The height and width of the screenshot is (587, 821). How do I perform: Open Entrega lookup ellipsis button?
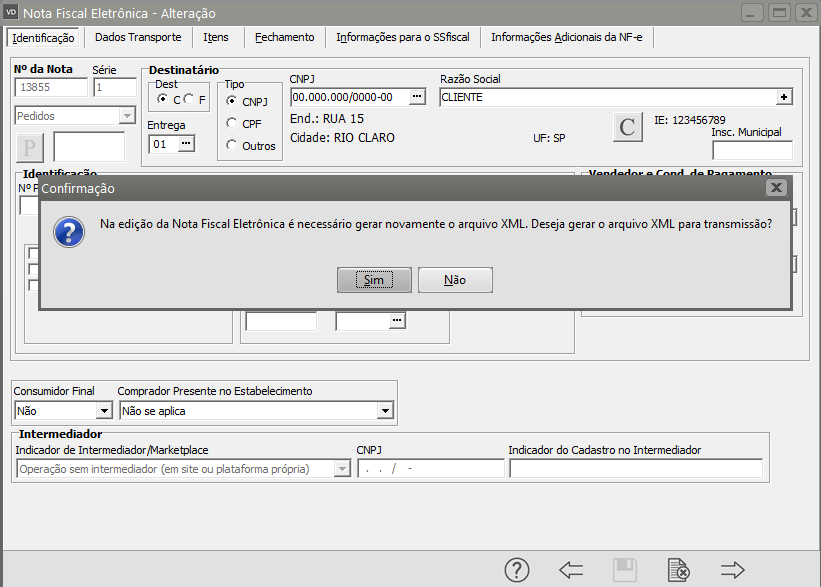[x=185, y=144]
